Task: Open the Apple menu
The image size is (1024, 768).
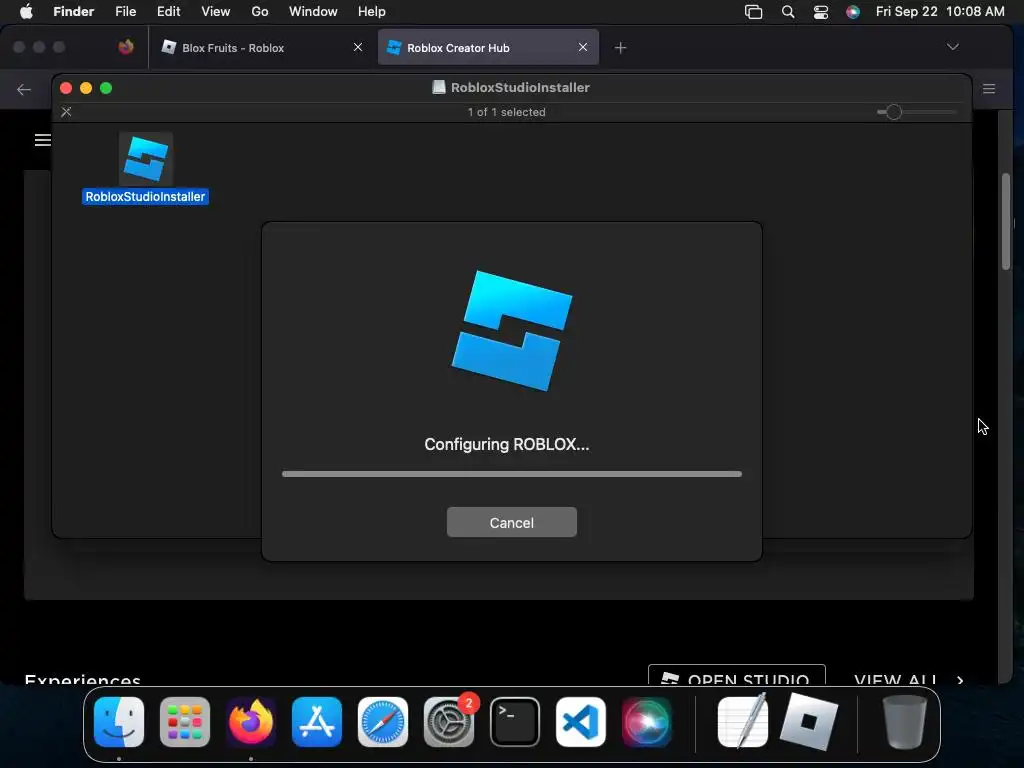Action: click(x=26, y=11)
